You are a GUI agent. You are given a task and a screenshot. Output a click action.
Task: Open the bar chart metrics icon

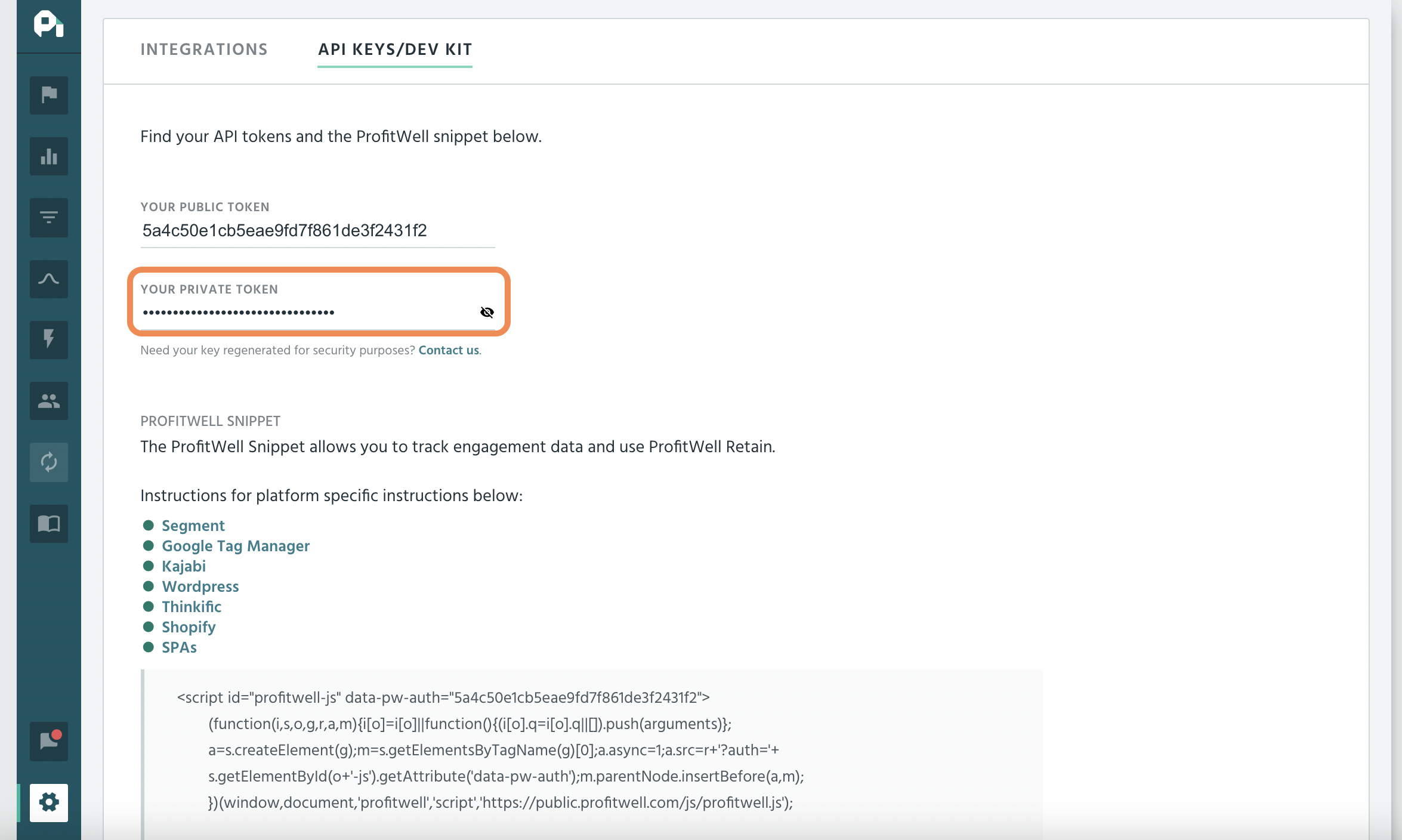click(49, 156)
